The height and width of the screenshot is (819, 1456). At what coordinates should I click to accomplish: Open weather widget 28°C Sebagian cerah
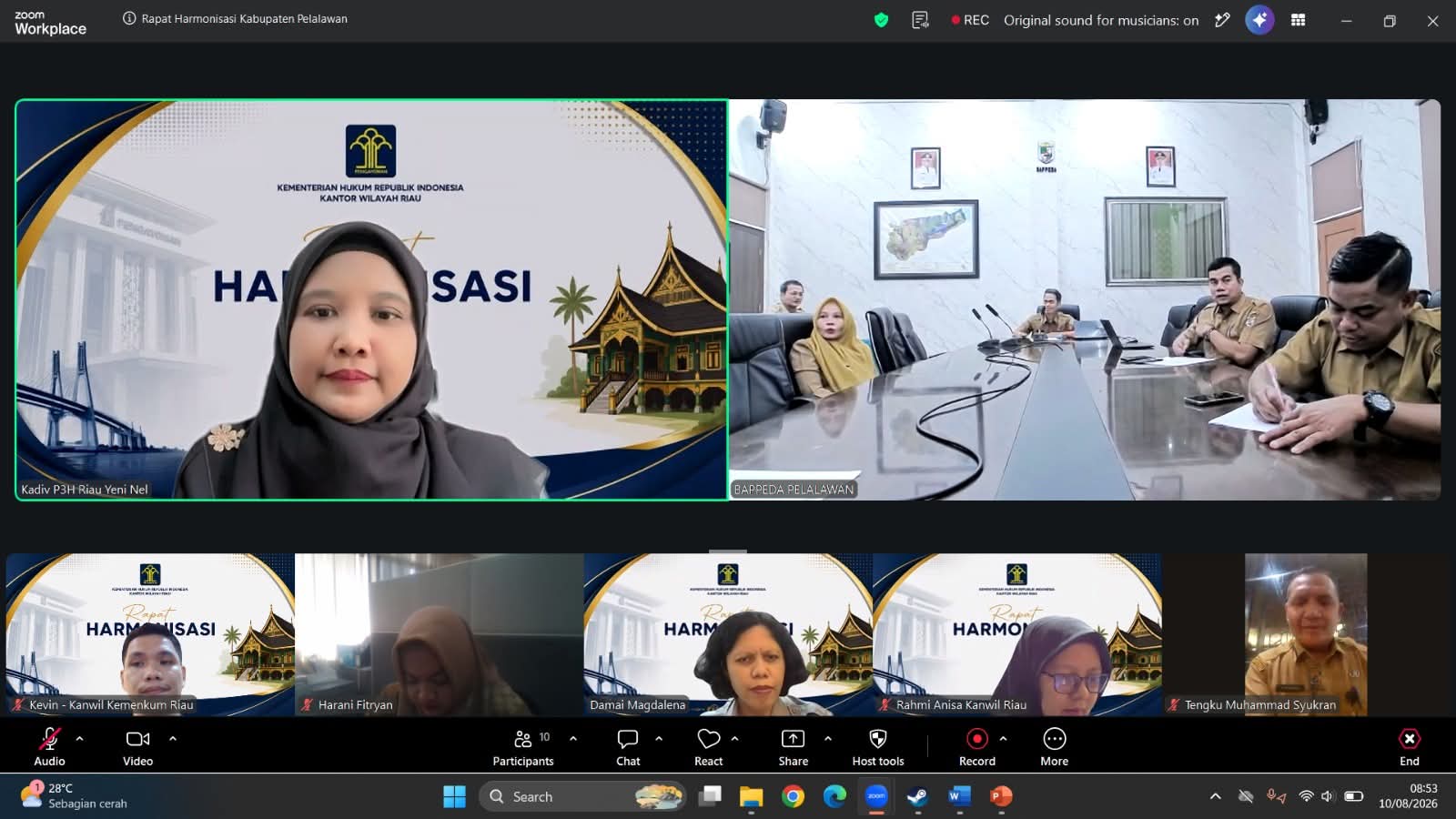[x=75, y=795]
